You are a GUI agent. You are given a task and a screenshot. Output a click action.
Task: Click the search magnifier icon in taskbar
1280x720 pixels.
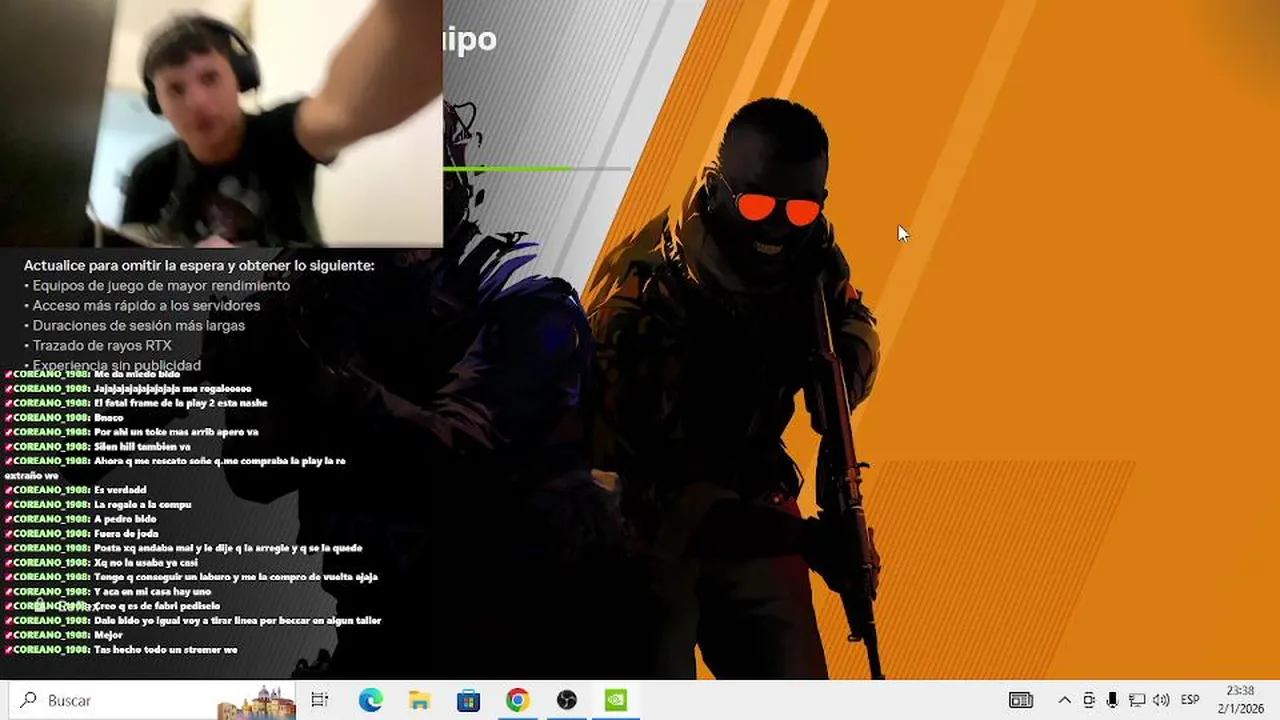click(28, 700)
